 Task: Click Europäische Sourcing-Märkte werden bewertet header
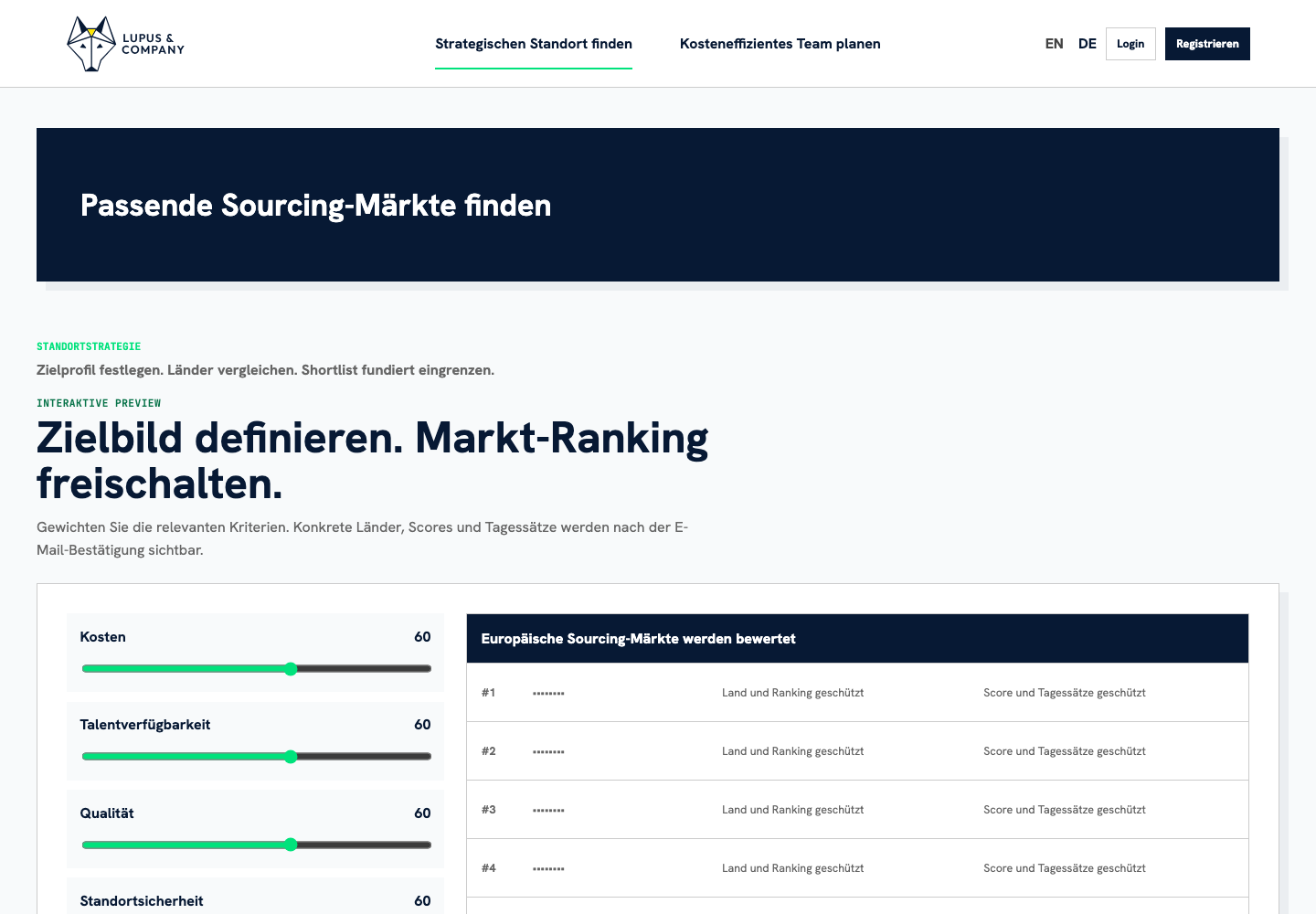point(639,639)
